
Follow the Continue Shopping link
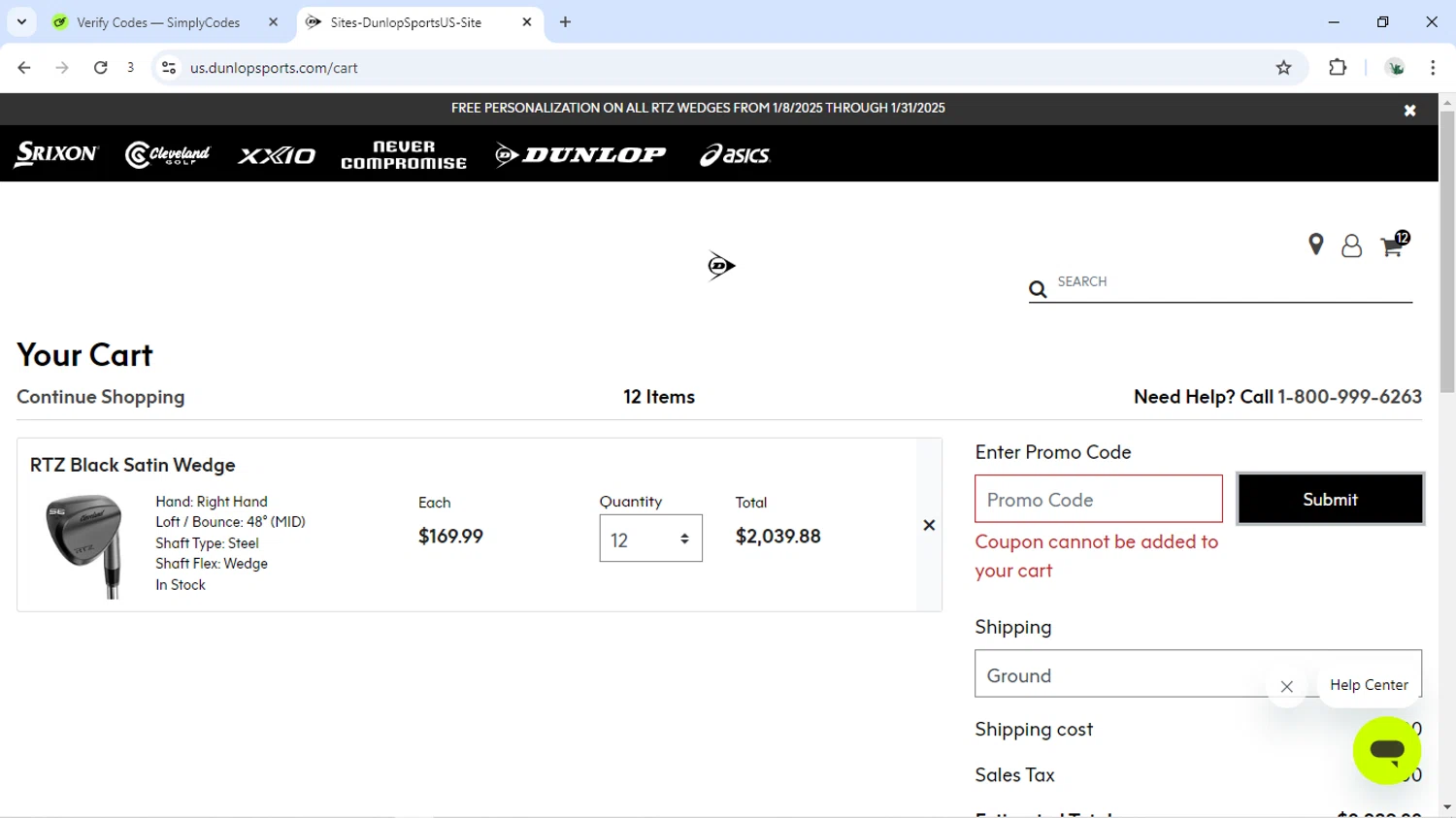pos(101,397)
